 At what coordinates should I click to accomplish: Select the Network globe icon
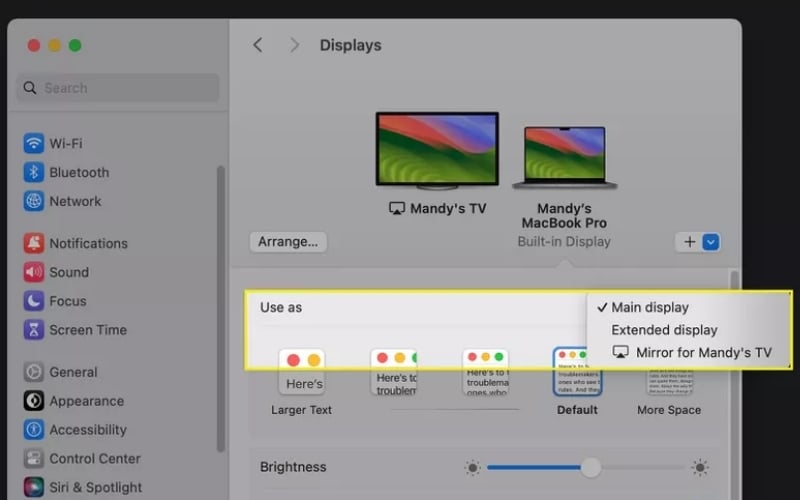pyautogui.click(x=33, y=201)
